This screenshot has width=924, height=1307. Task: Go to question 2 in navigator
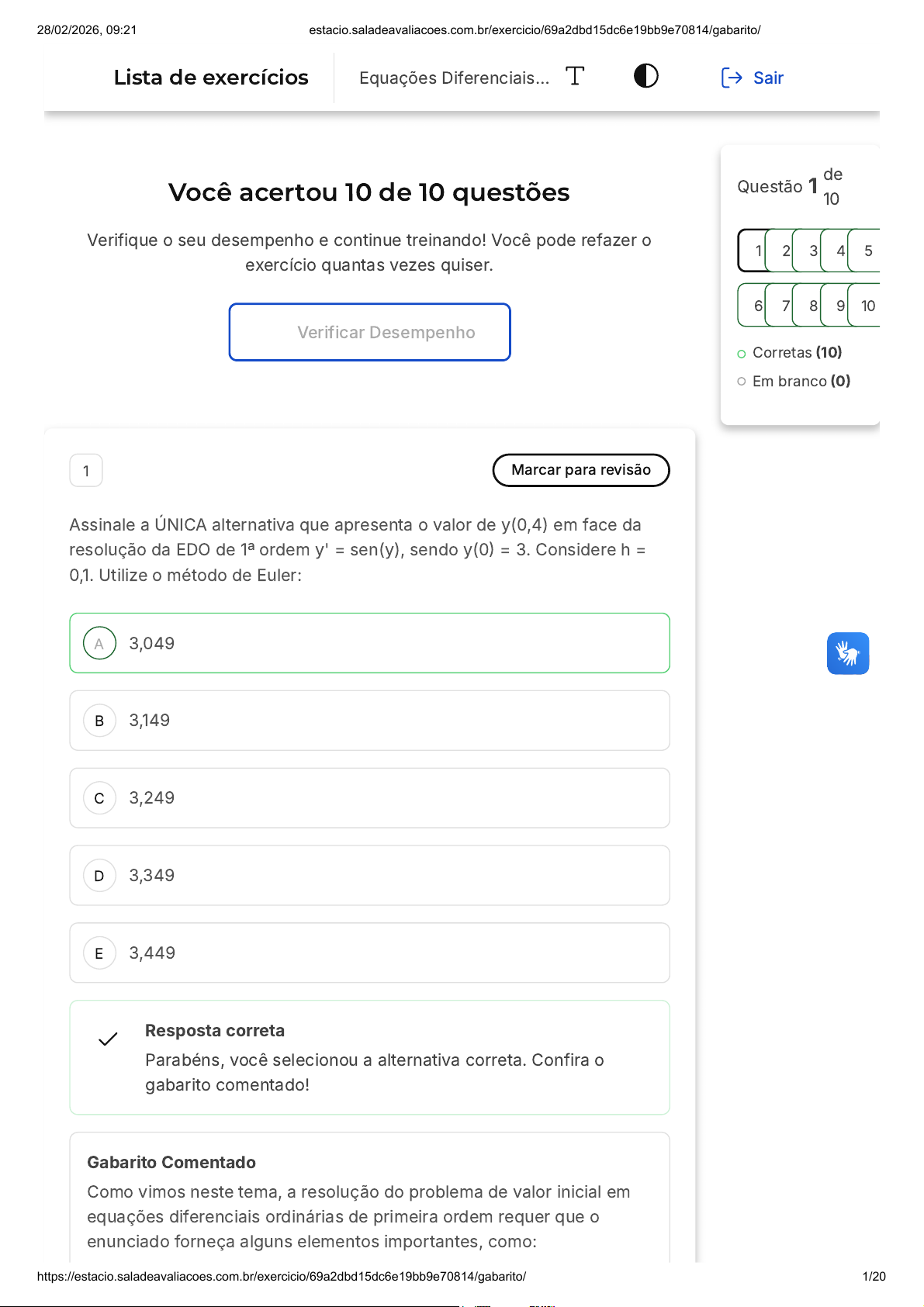pyautogui.click(x=784, y=251)
